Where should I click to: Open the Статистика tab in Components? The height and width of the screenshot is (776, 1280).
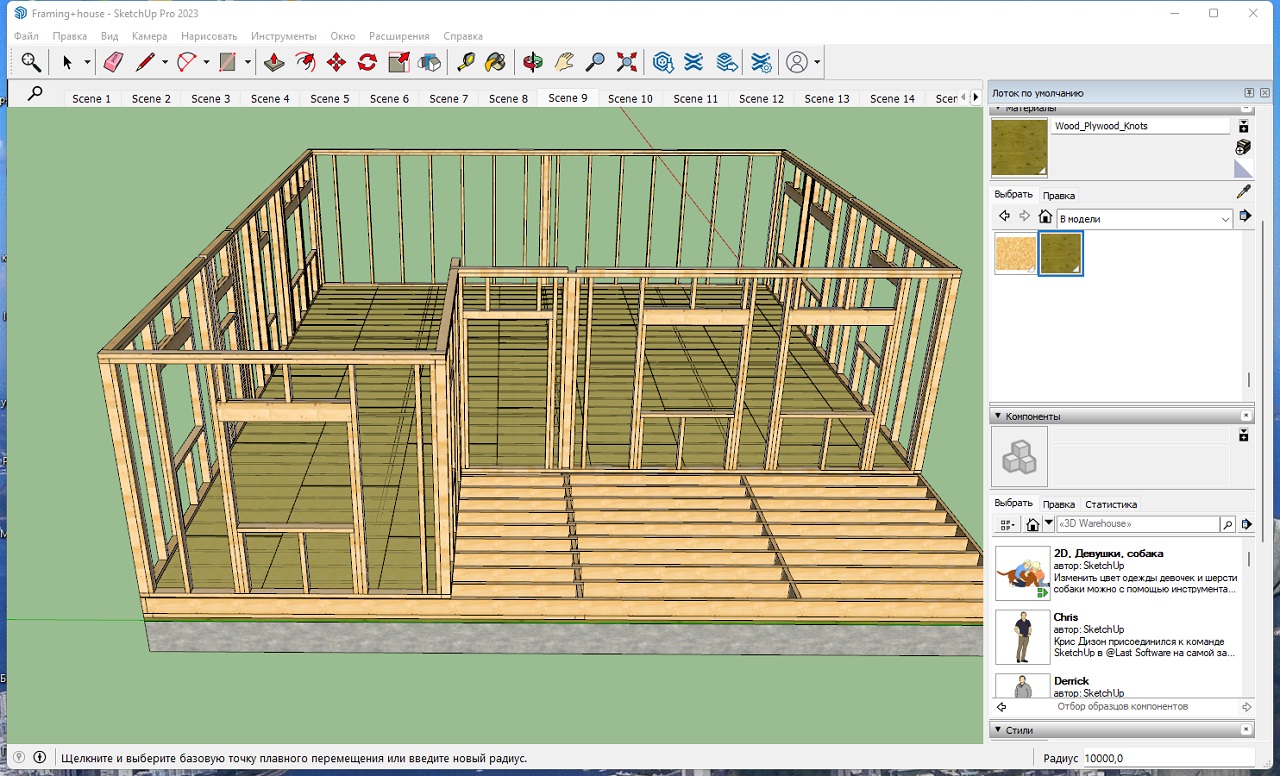pyautogui.click(x=1111, y=504)
